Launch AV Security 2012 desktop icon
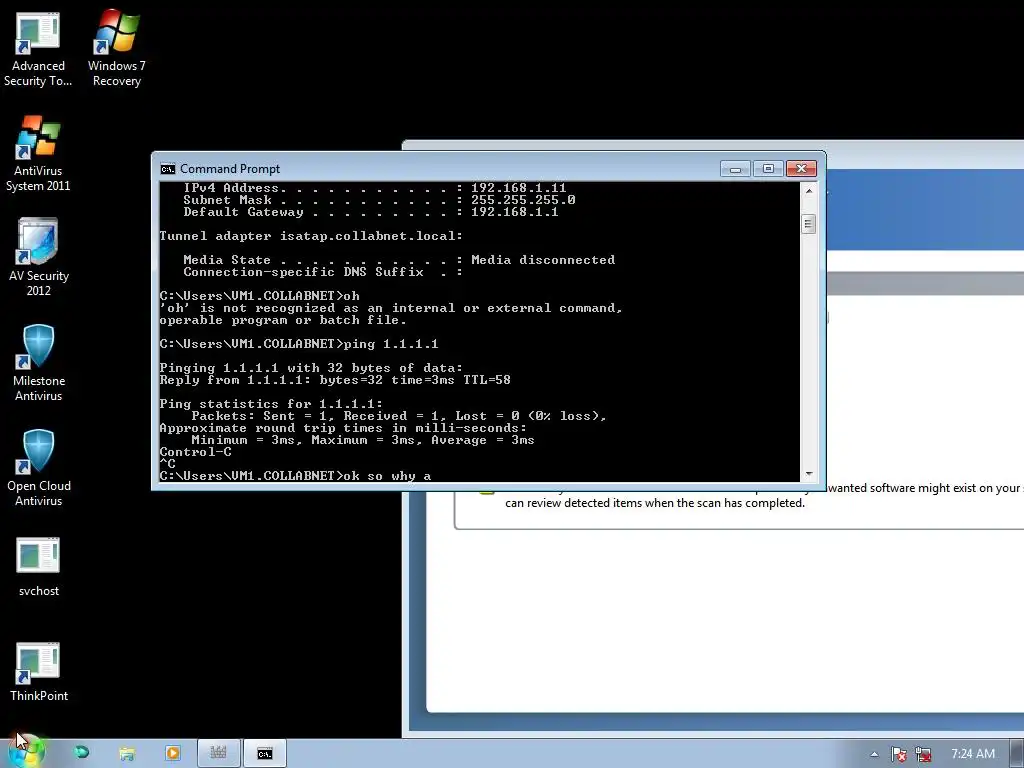This screenshot has height=768, width=1024. click(39, 258)
